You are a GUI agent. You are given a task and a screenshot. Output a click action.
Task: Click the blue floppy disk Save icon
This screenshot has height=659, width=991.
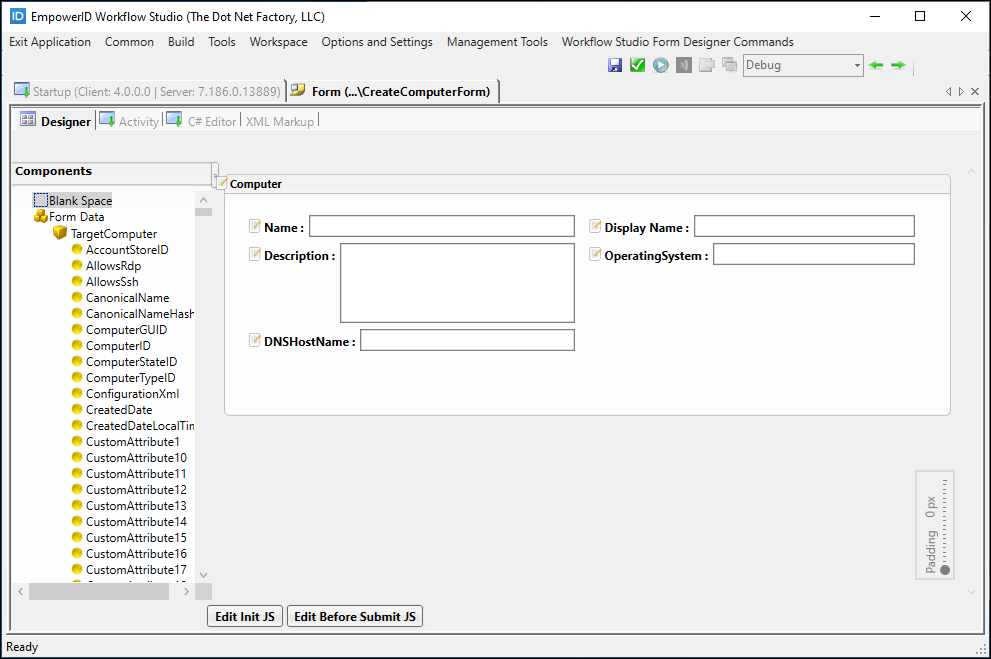click(x=615, y=65)
